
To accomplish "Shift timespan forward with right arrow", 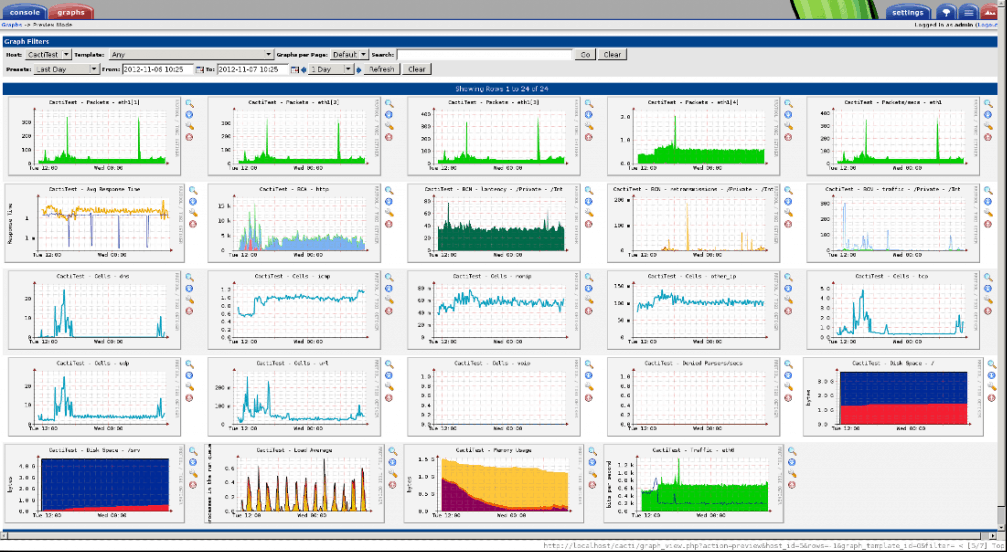I will point(359,70).
